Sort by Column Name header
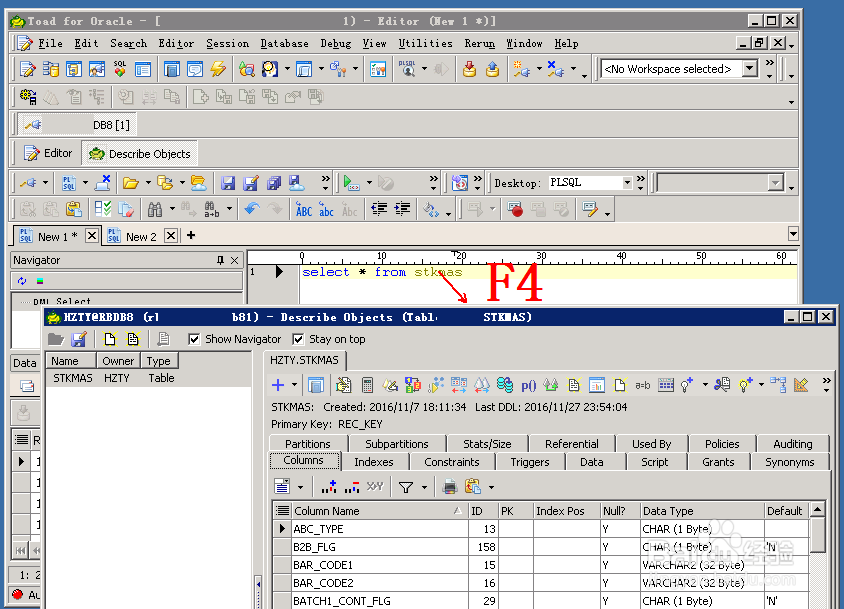Image resolution: width=844 pixels, height=609 pixels. [x=379, y=511]
